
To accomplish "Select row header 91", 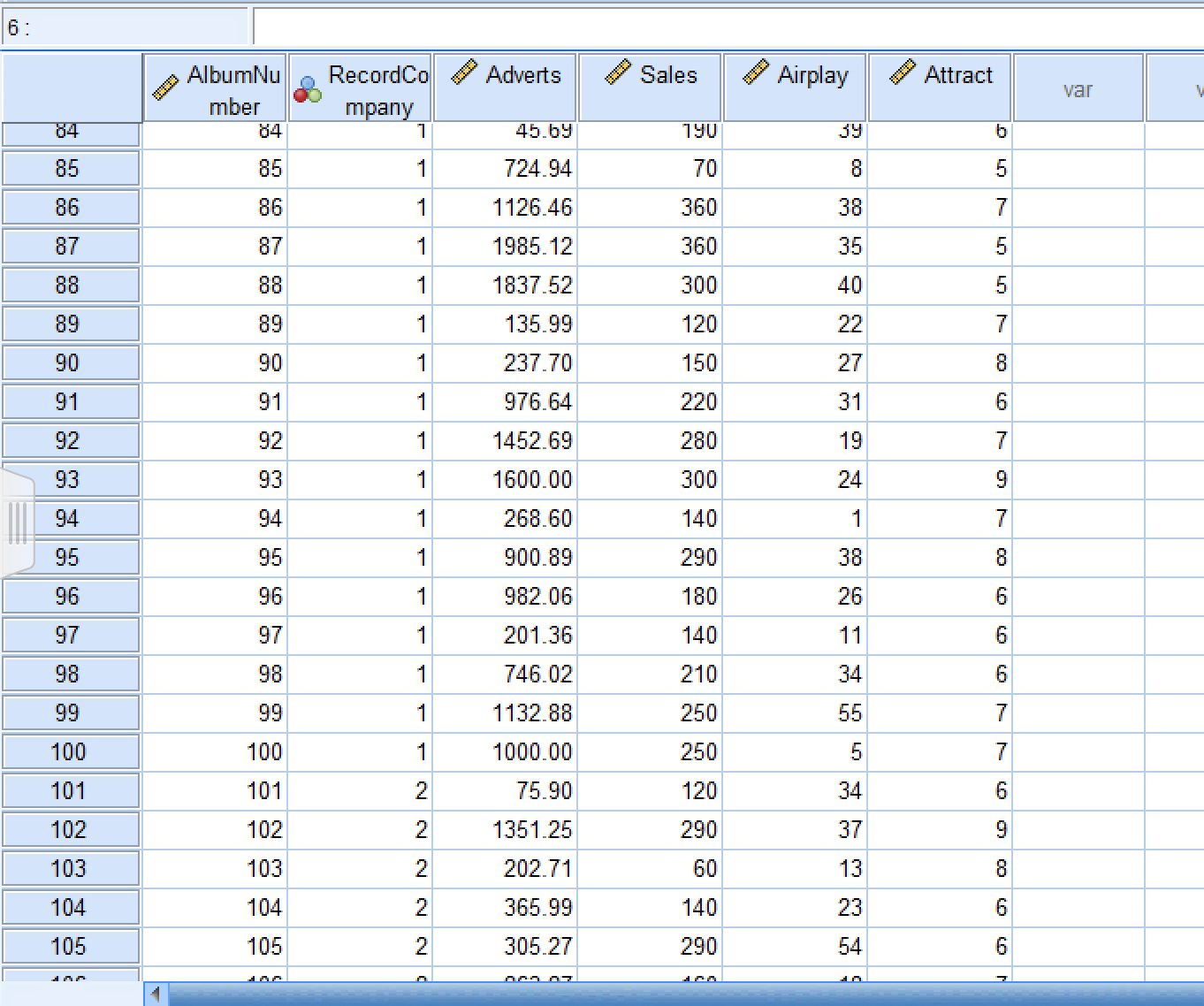I will (71, 401).
